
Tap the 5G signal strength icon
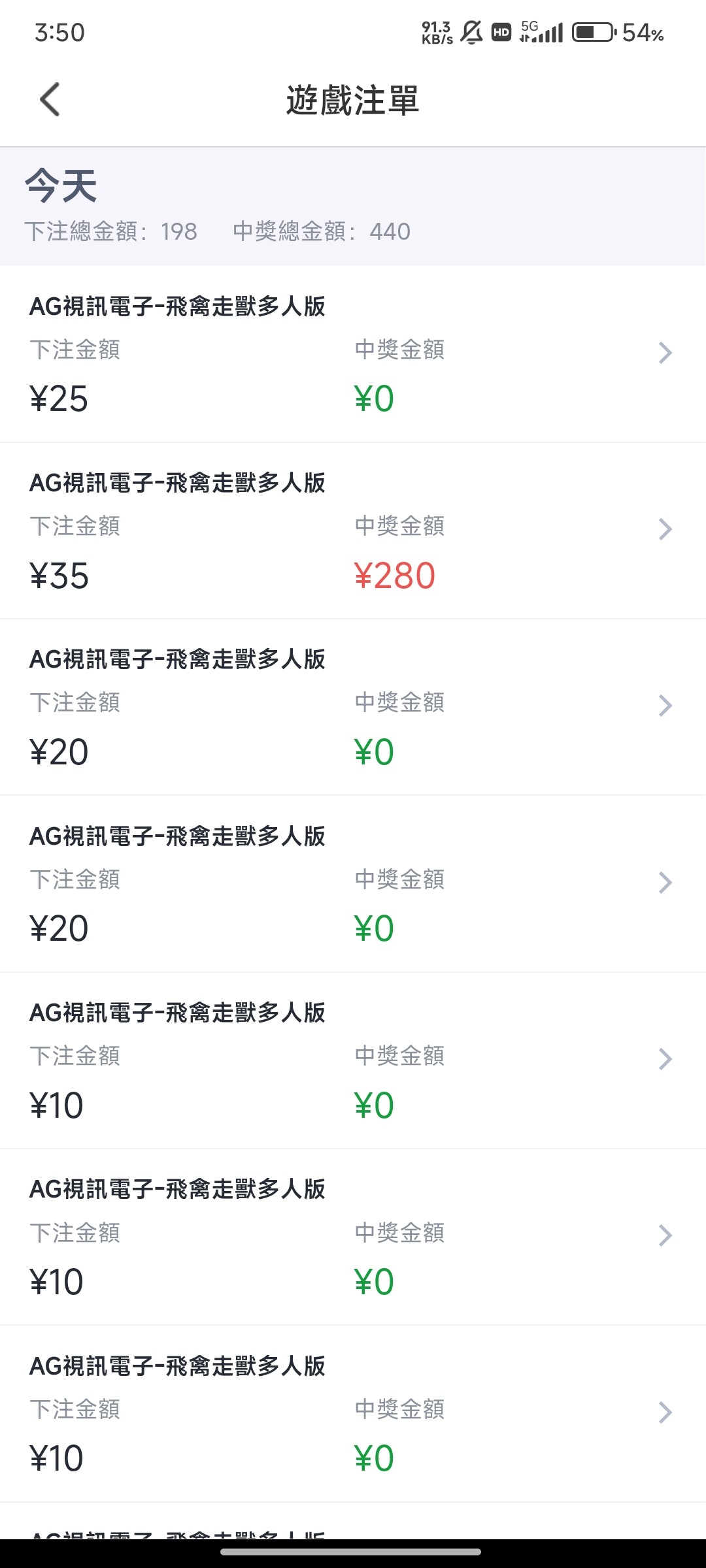[541, 32]
